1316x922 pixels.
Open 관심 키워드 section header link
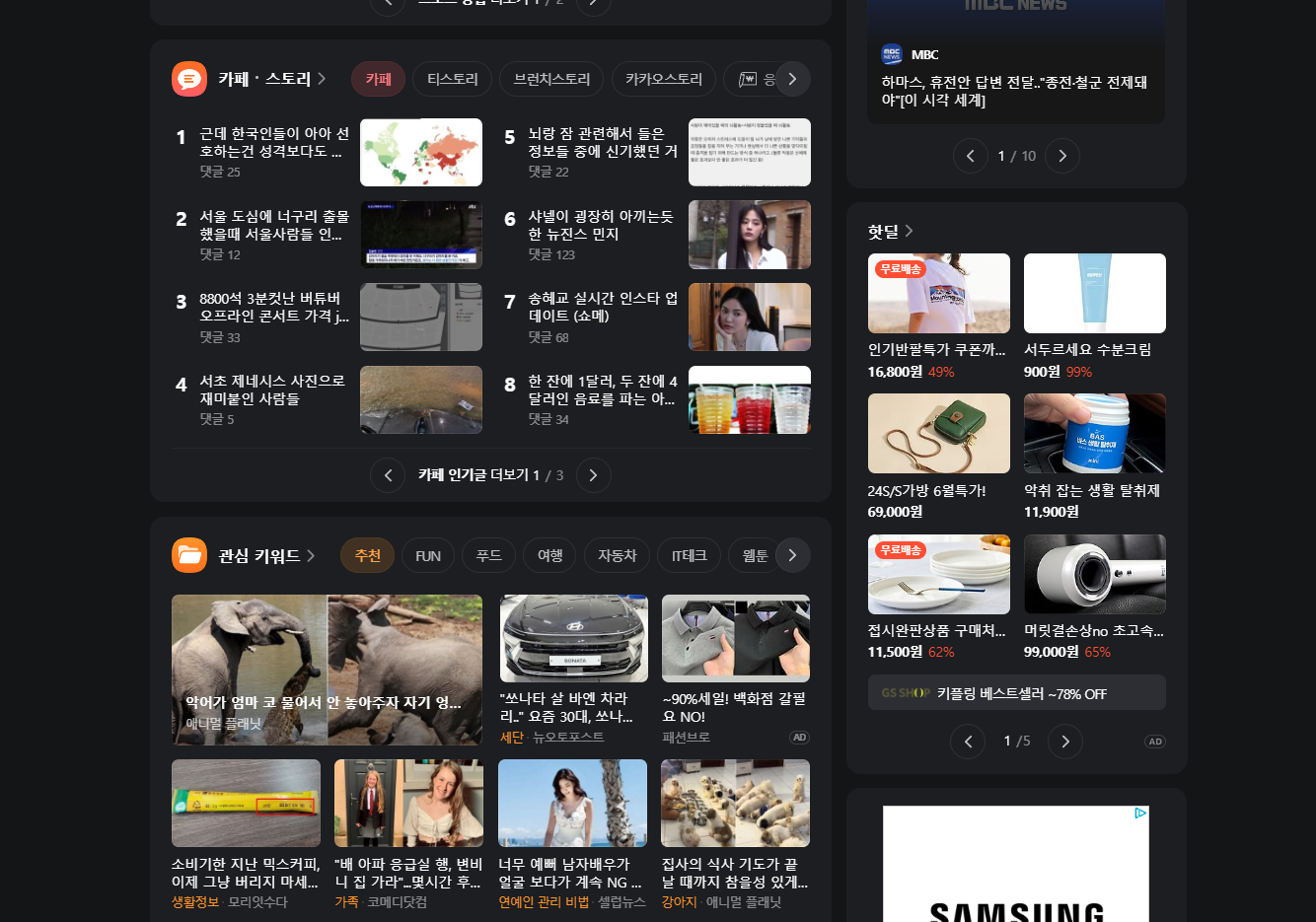click(266, 556)
